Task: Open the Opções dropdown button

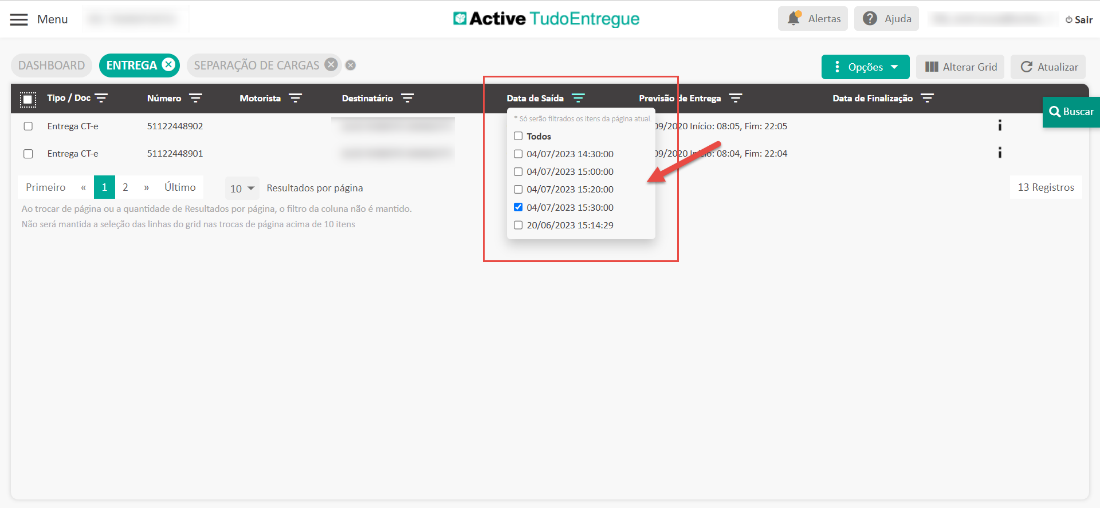Action: [x=866, y=67]
